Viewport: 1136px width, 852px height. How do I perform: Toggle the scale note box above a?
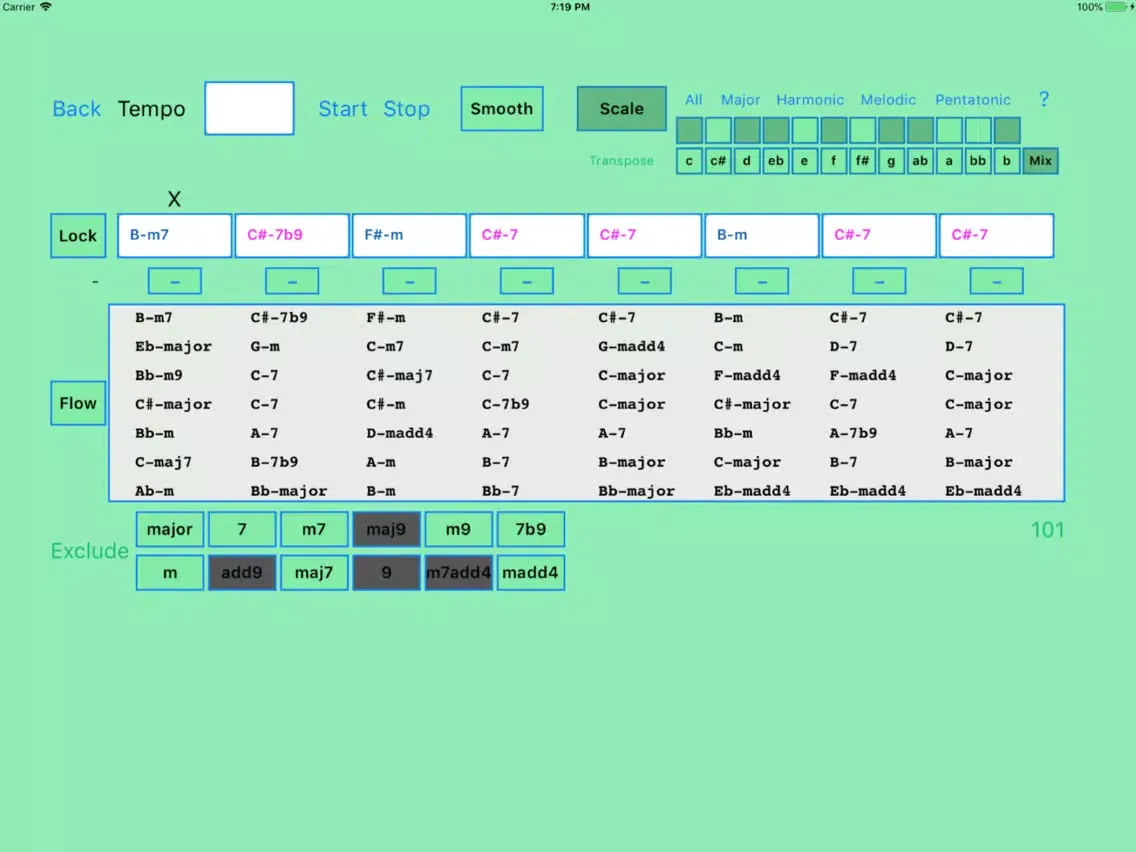point(949,130)
